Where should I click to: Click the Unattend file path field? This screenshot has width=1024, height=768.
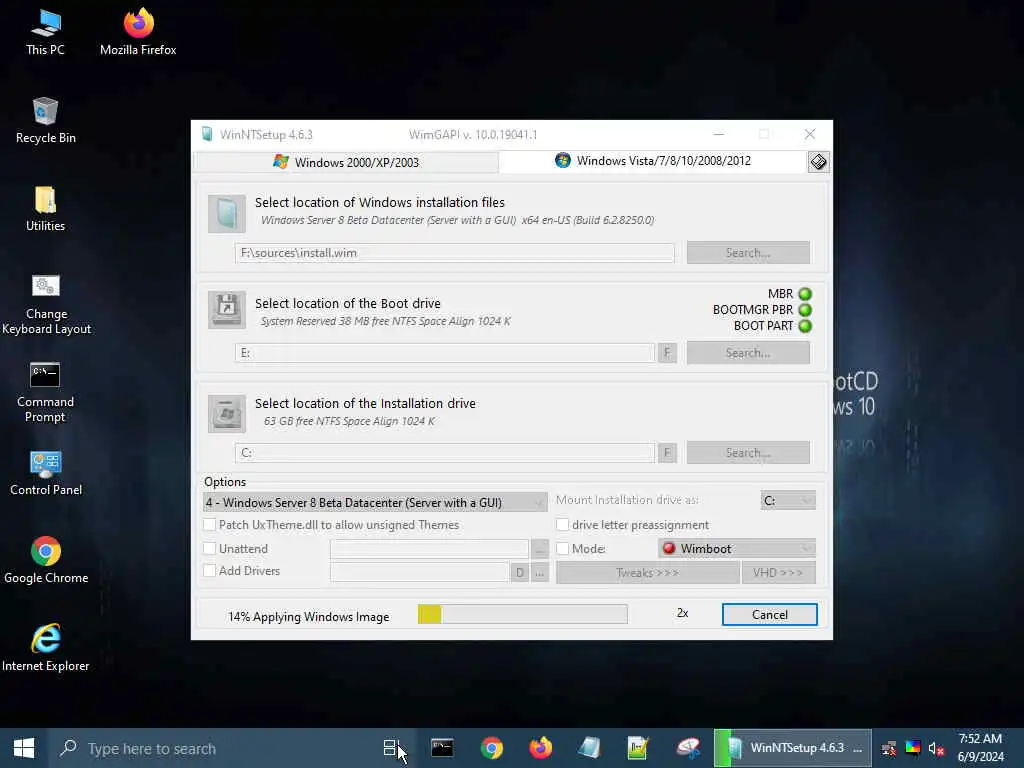(429, 549)
